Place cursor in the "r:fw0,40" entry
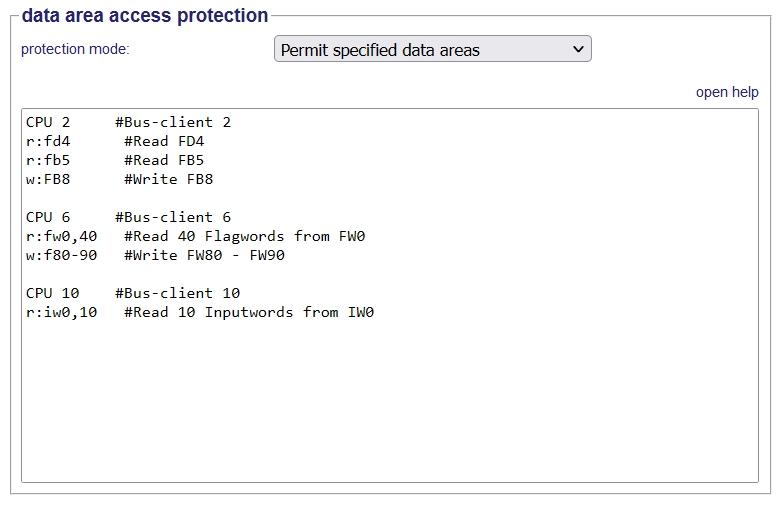The image size is (783, 506). (61, 236)
